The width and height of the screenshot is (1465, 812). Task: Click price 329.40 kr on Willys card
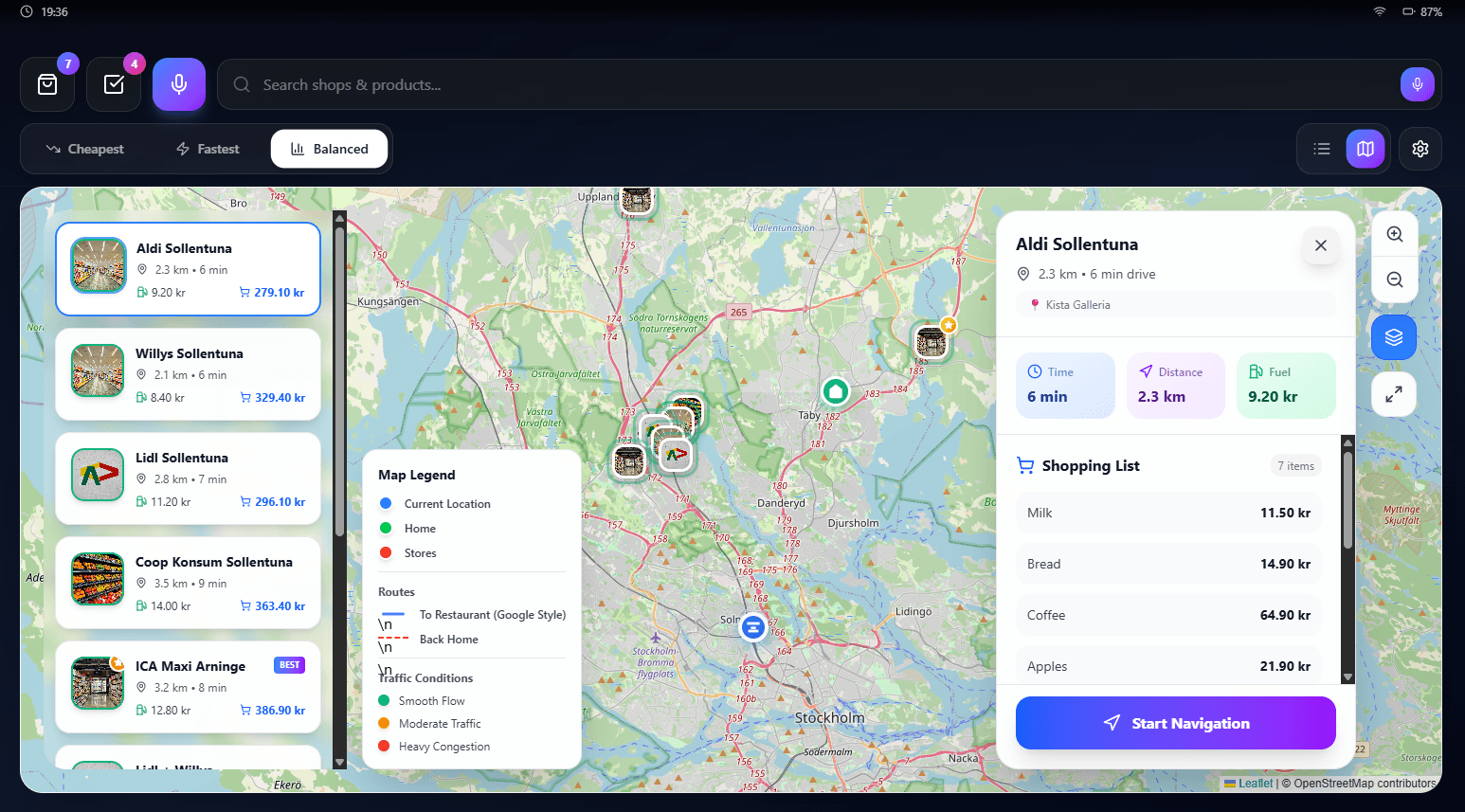coord(273,398)
